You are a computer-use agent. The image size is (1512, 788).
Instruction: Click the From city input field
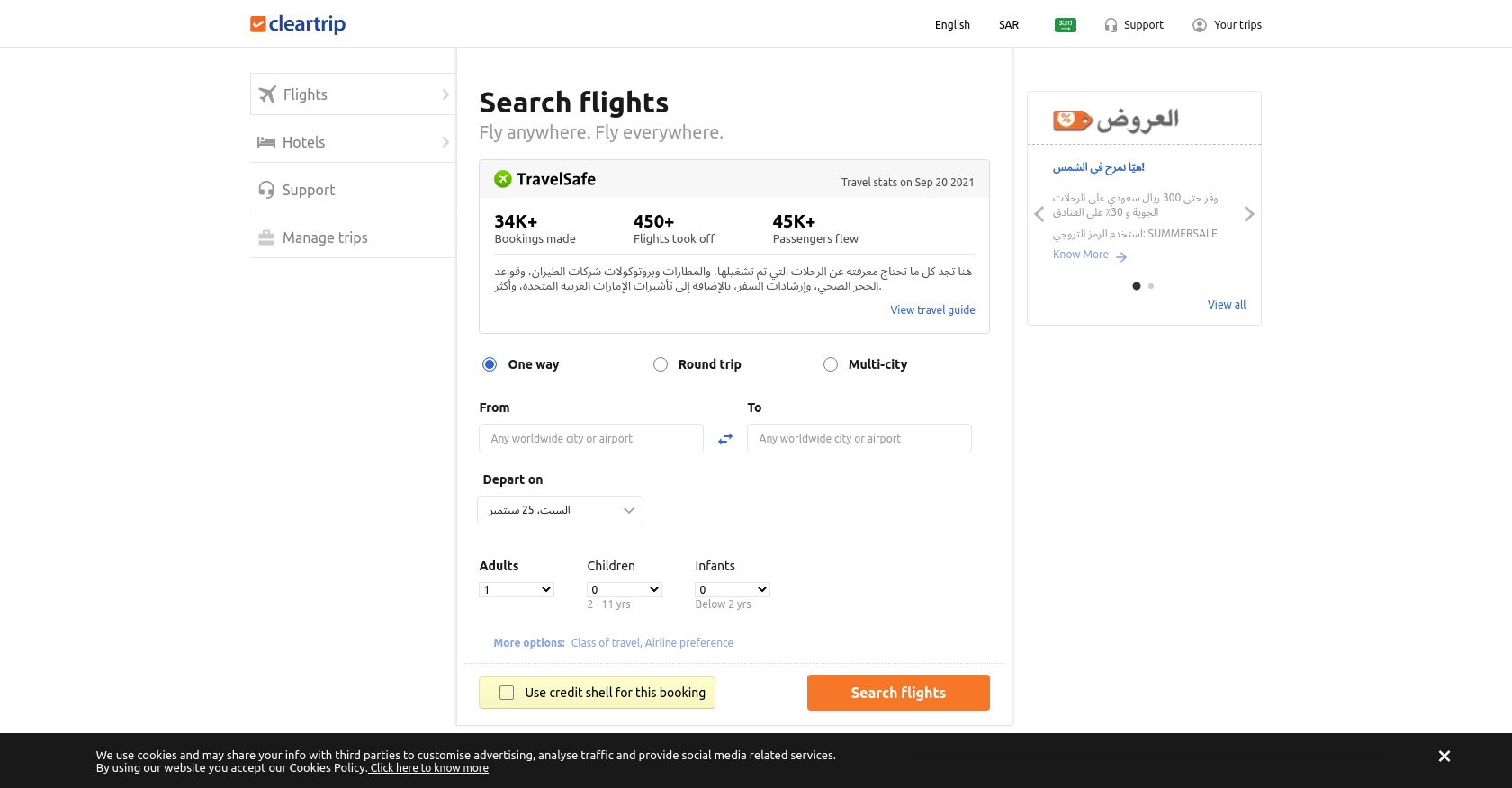[x=591, y=438]
